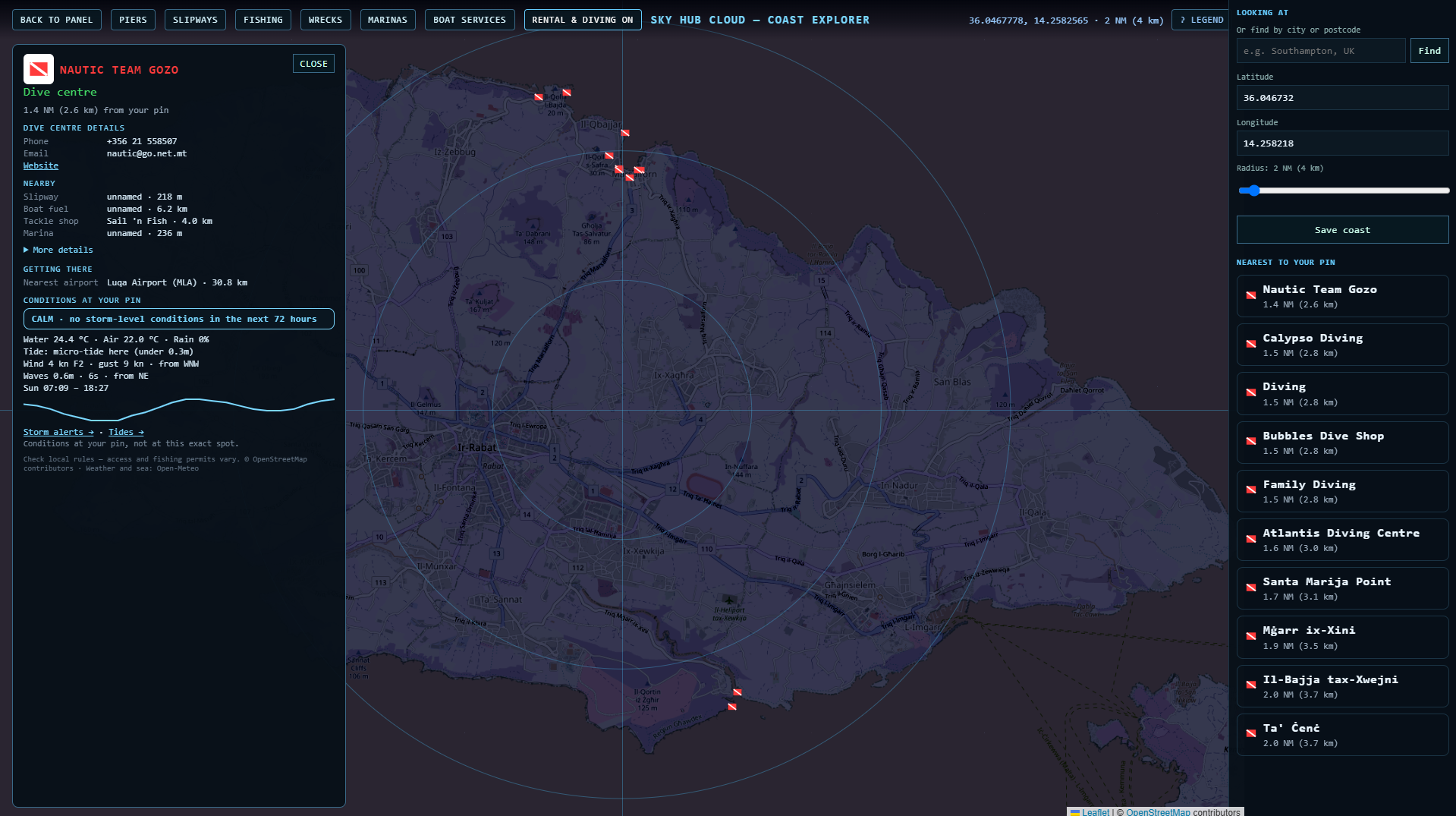Toggle the Boat Services layer filter
1456x816 pixels.
[x=470, y=20]
